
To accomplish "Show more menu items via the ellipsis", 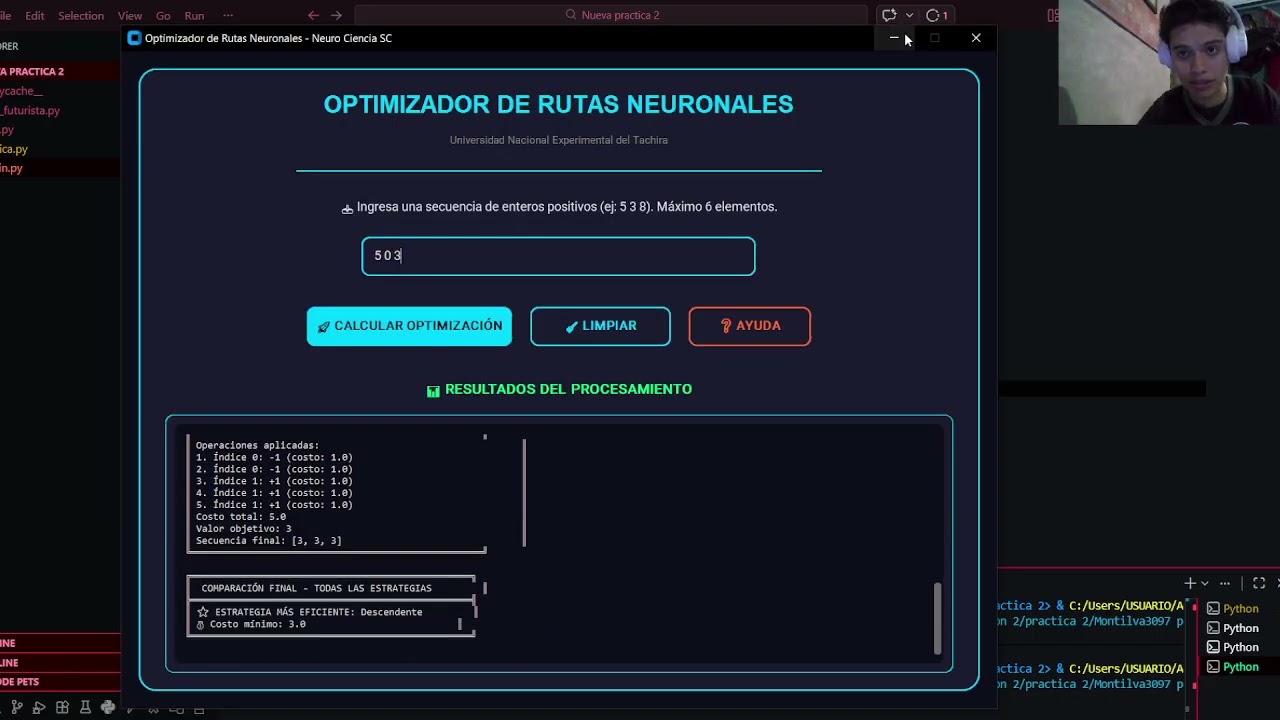I will 228,15.
